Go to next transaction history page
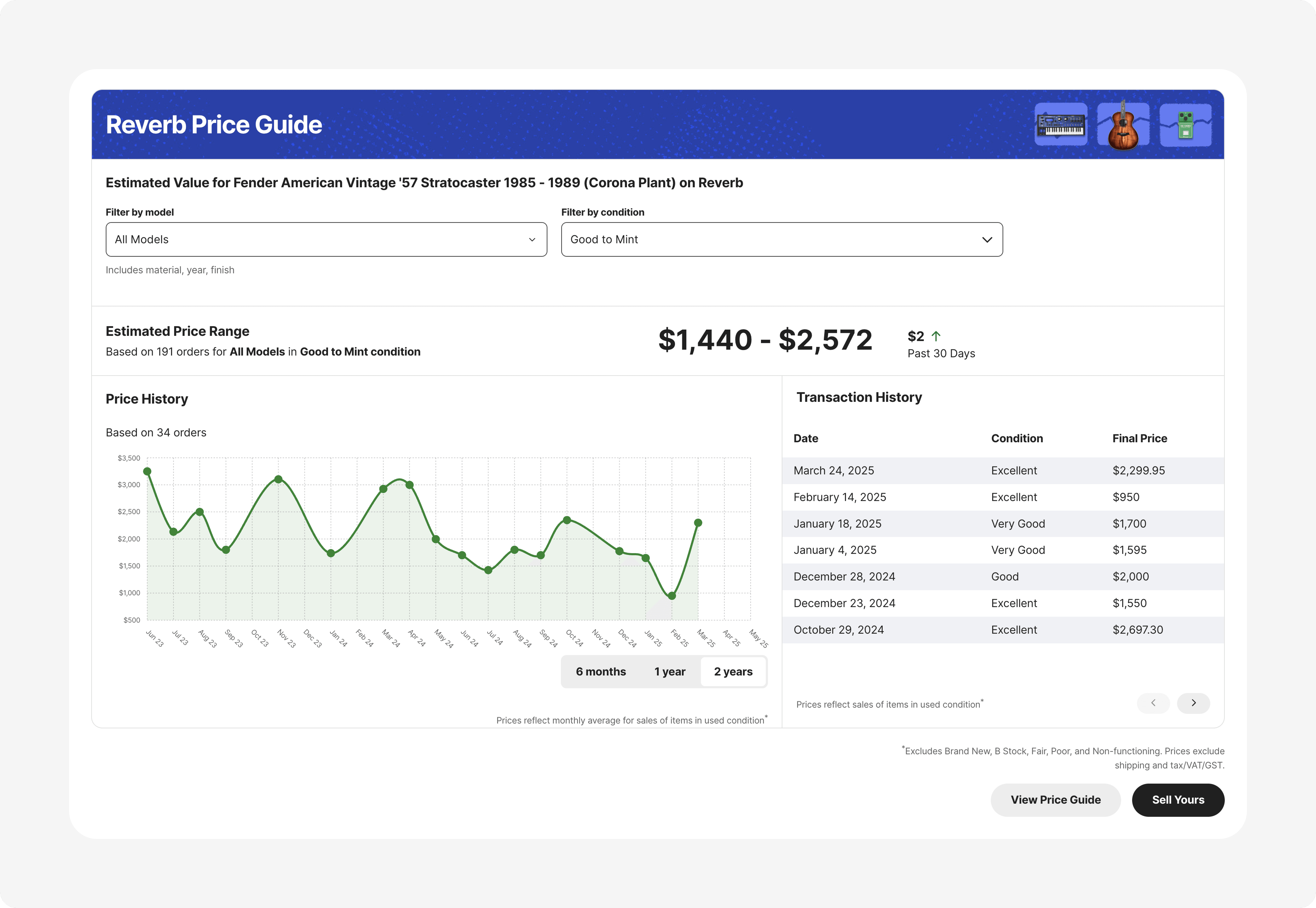Image resolution: width=1316 pixels, height=908 pixels. click(1193, 703)
